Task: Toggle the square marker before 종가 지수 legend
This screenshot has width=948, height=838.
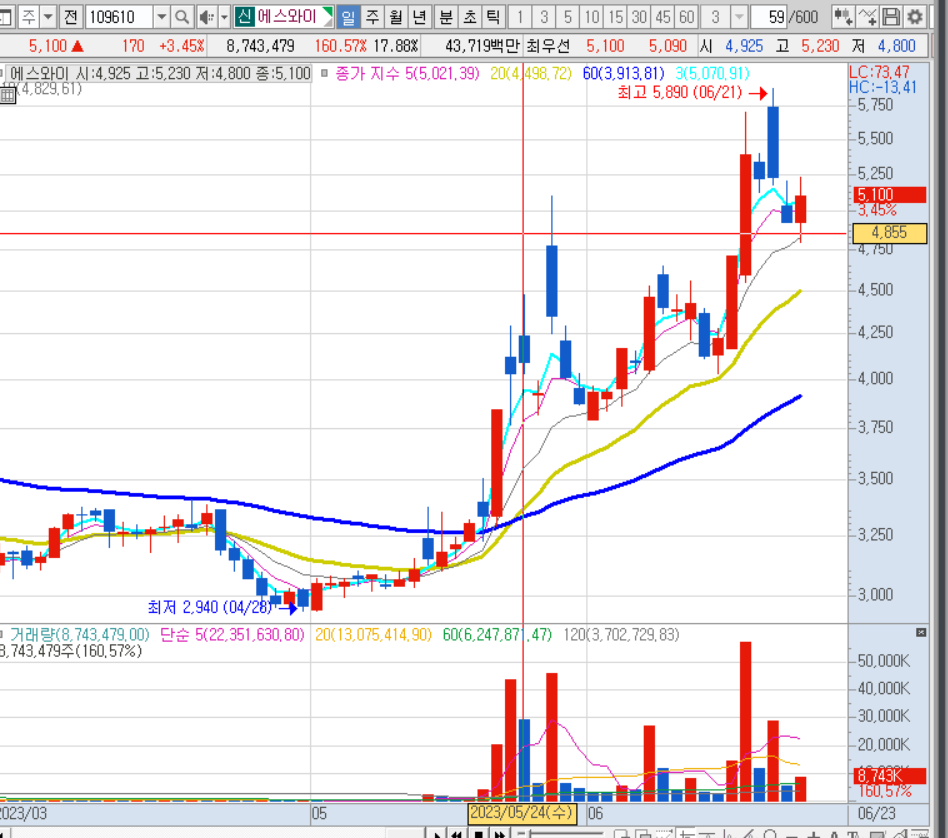Action: (x=324, y=73)
